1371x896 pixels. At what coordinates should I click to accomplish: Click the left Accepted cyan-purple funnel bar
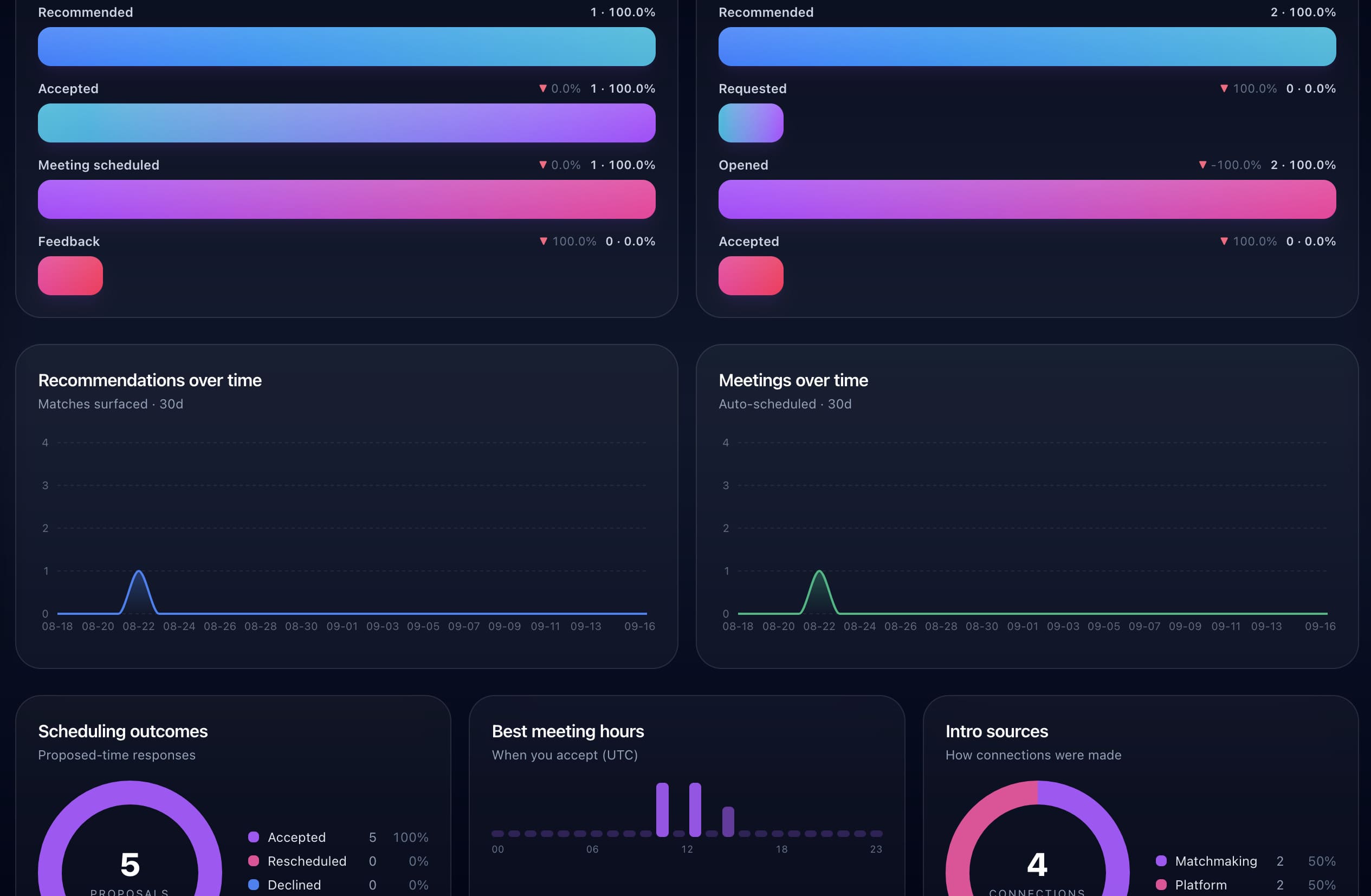[346, 122]
